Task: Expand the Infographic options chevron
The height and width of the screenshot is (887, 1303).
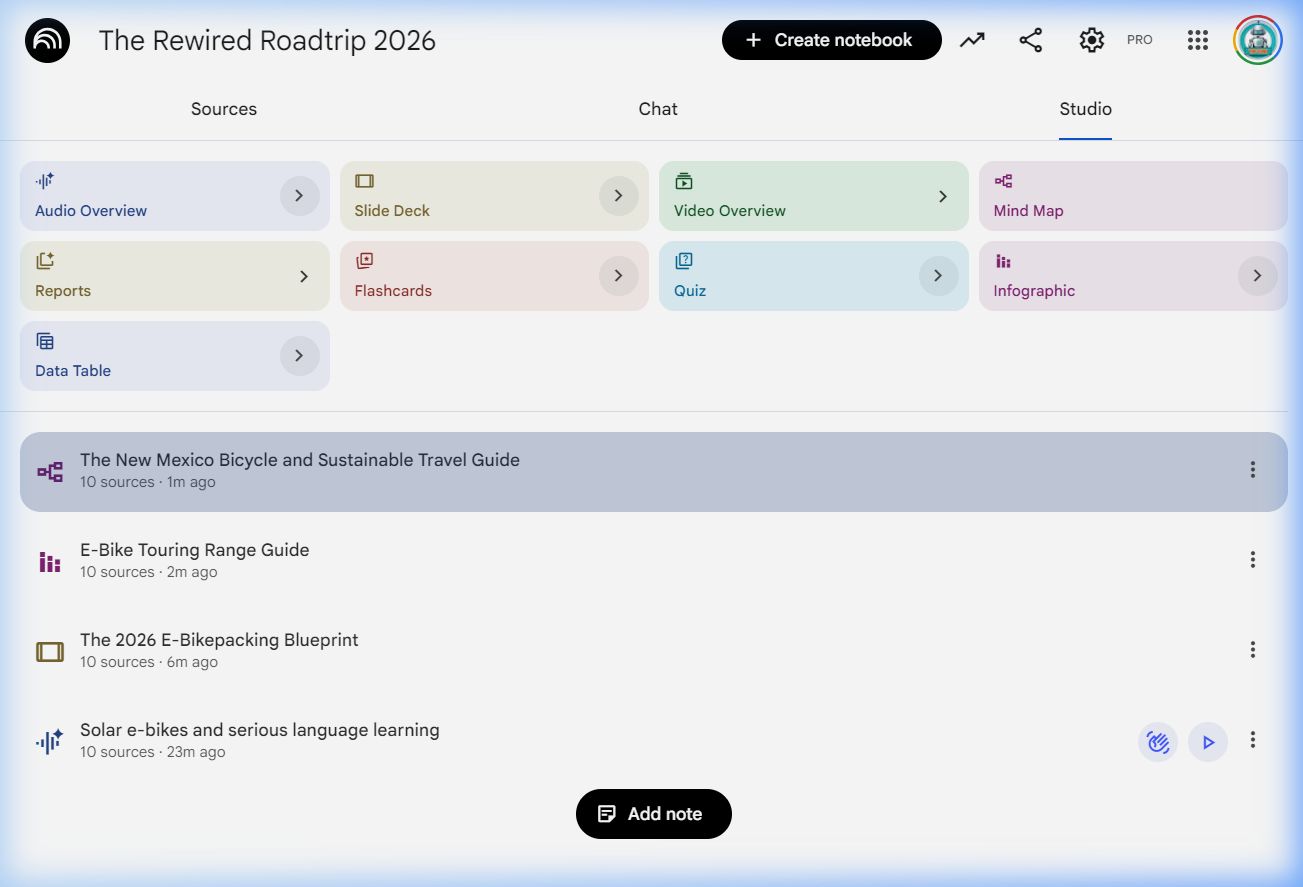Action: point(1257,276)
